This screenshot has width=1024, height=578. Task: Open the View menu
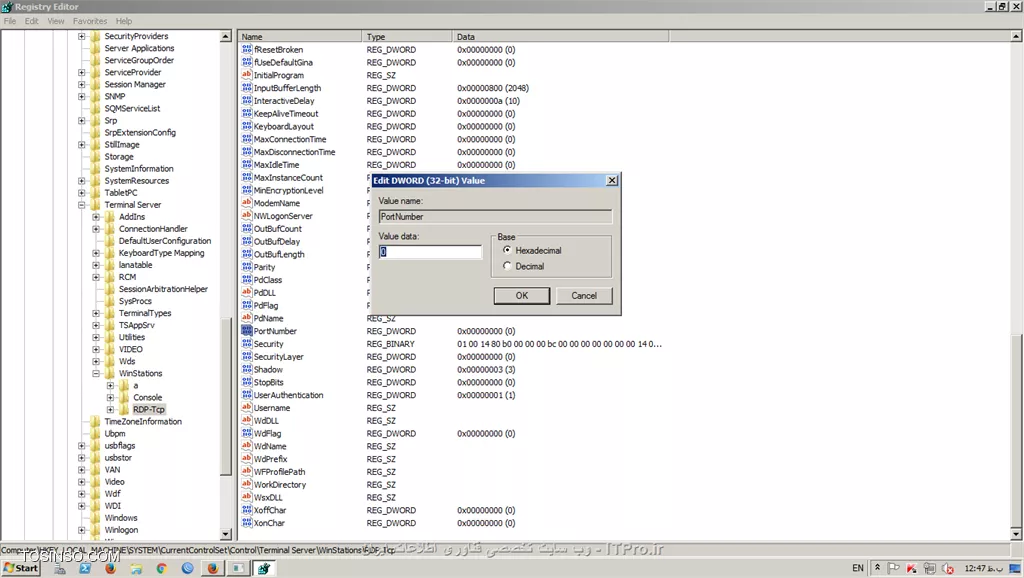(x=56, y=21)
